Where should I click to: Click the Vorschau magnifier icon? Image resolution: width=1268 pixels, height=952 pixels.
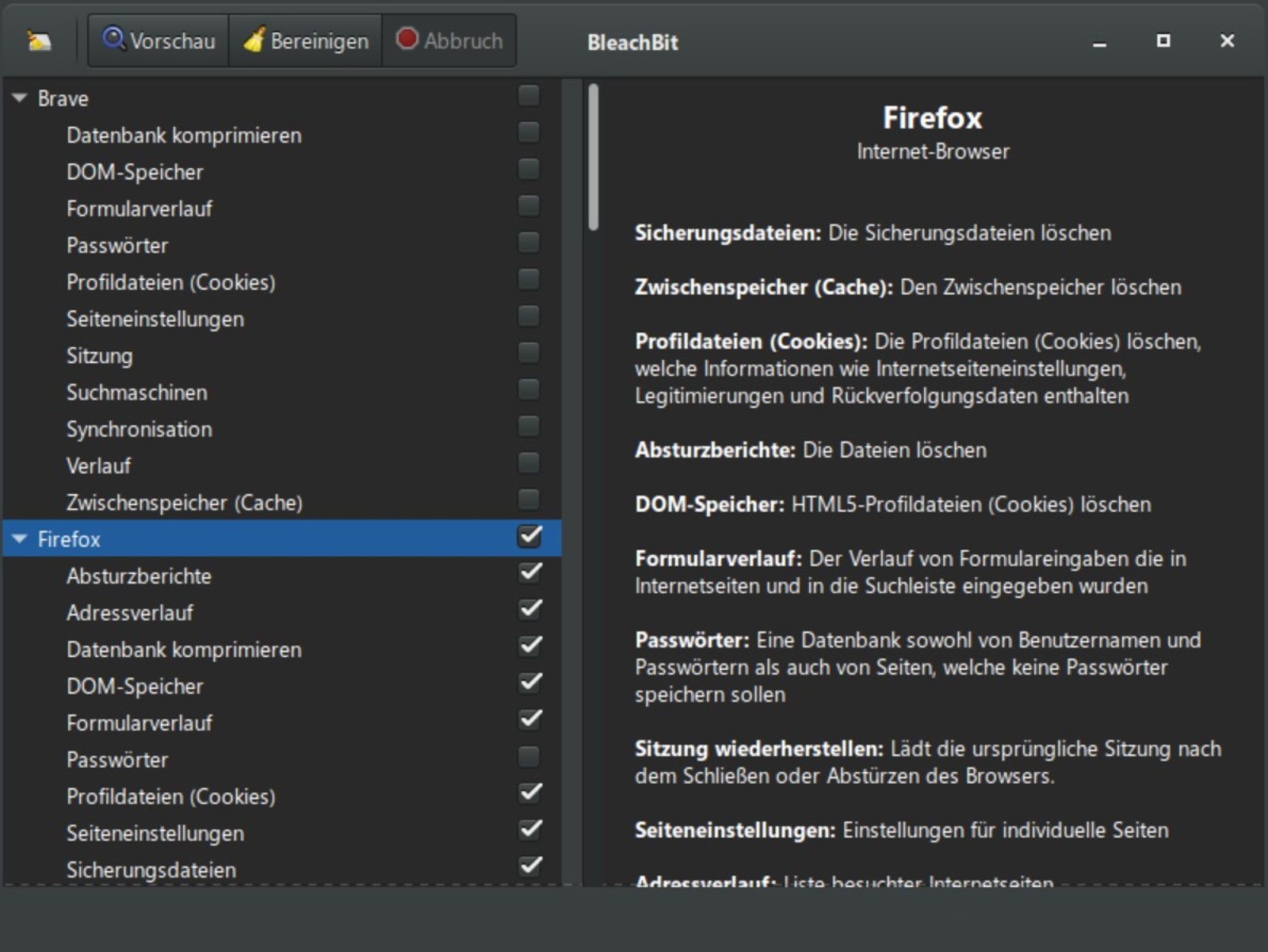(x=114, y=39)
